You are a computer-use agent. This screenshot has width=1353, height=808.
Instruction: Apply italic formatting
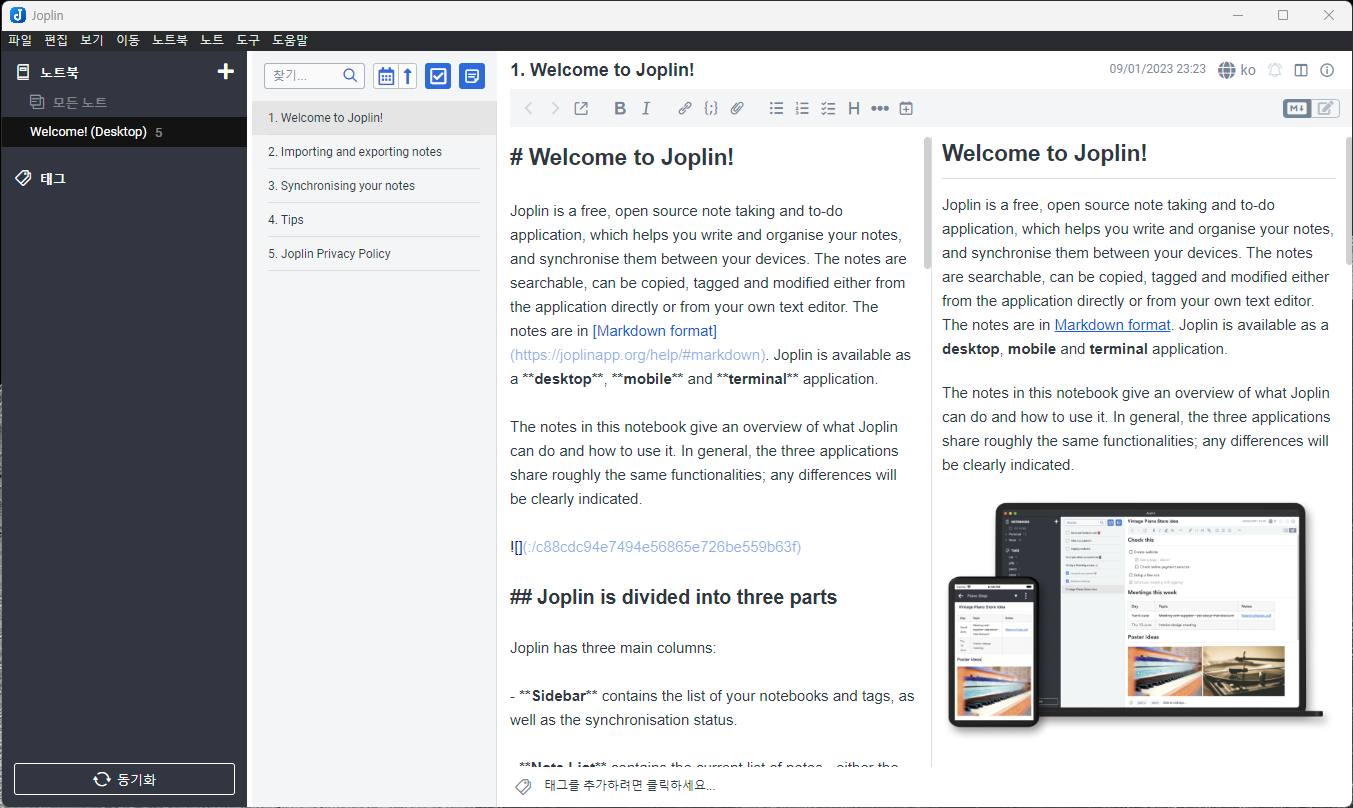tap(646, 108)
